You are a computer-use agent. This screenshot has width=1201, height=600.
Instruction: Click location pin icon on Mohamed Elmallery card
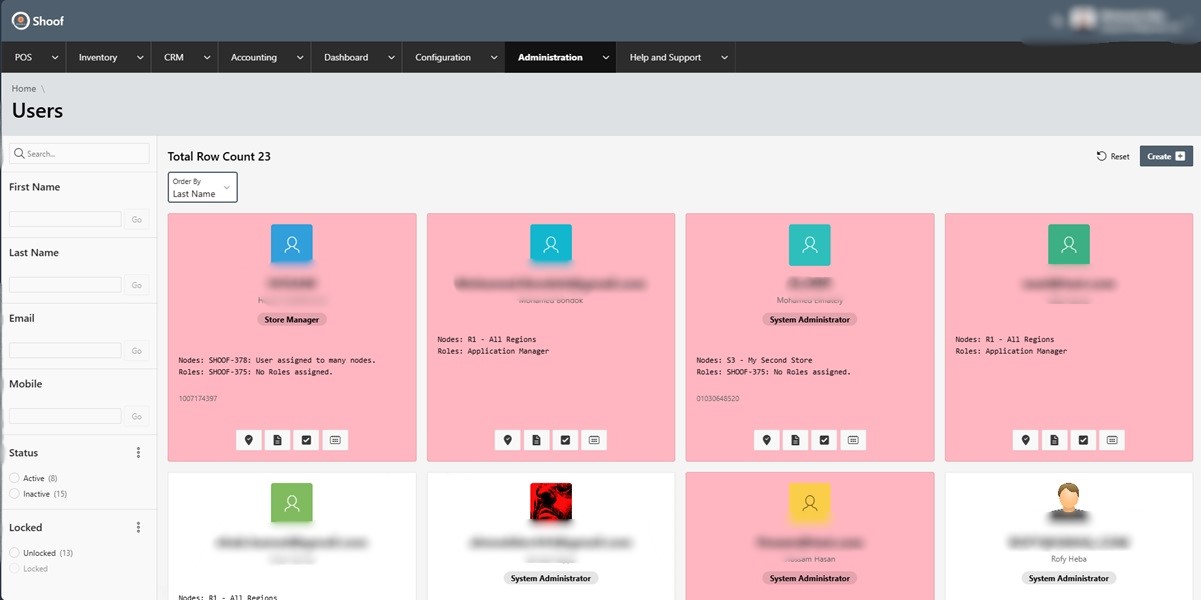[x=767, y=440]
